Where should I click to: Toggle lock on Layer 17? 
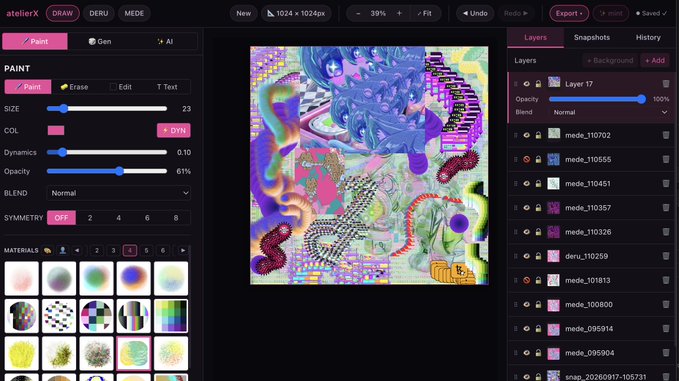538,84
